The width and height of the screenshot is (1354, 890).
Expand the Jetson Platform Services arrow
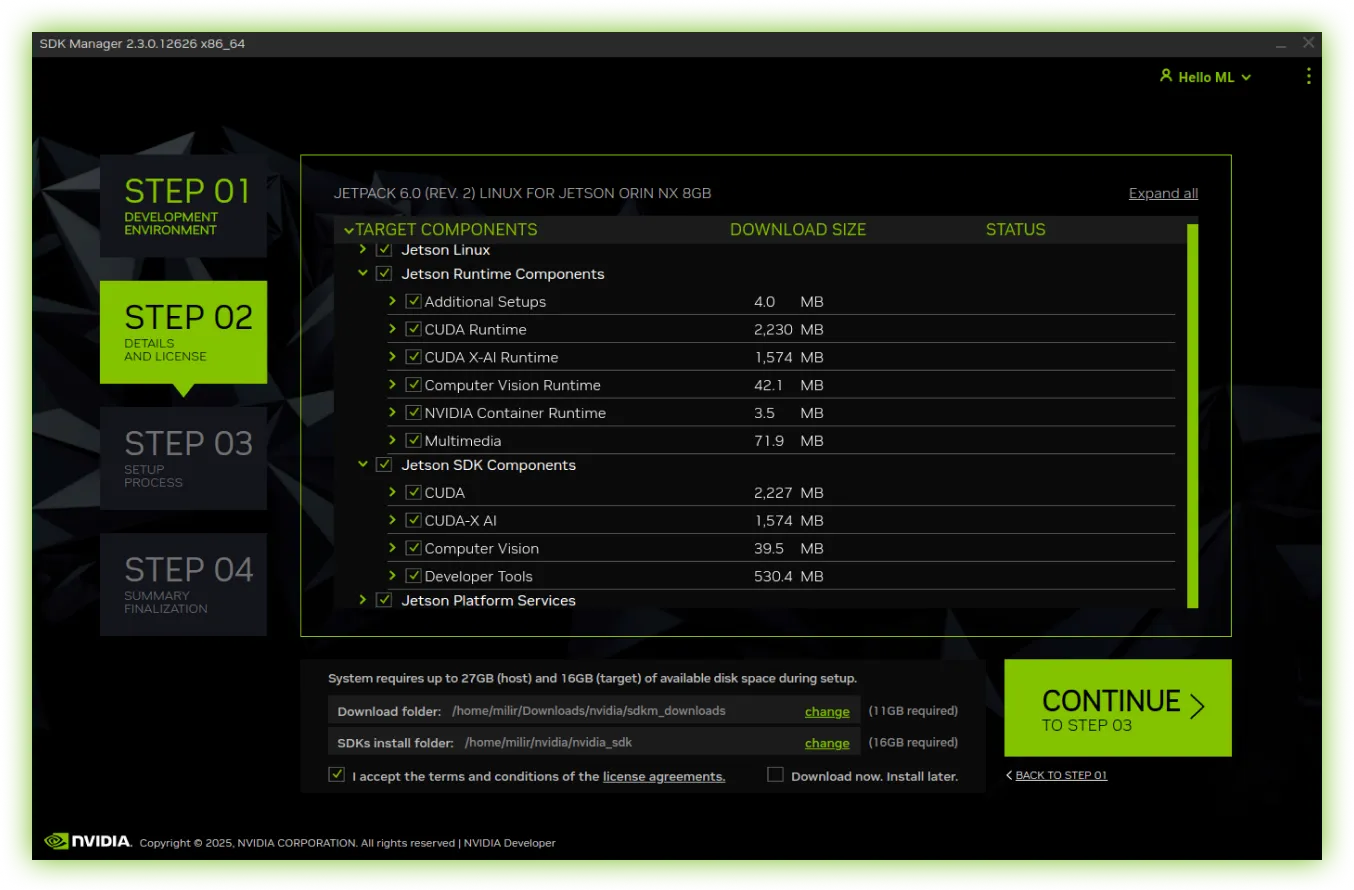pyautogui.click(x=363, y=600)
